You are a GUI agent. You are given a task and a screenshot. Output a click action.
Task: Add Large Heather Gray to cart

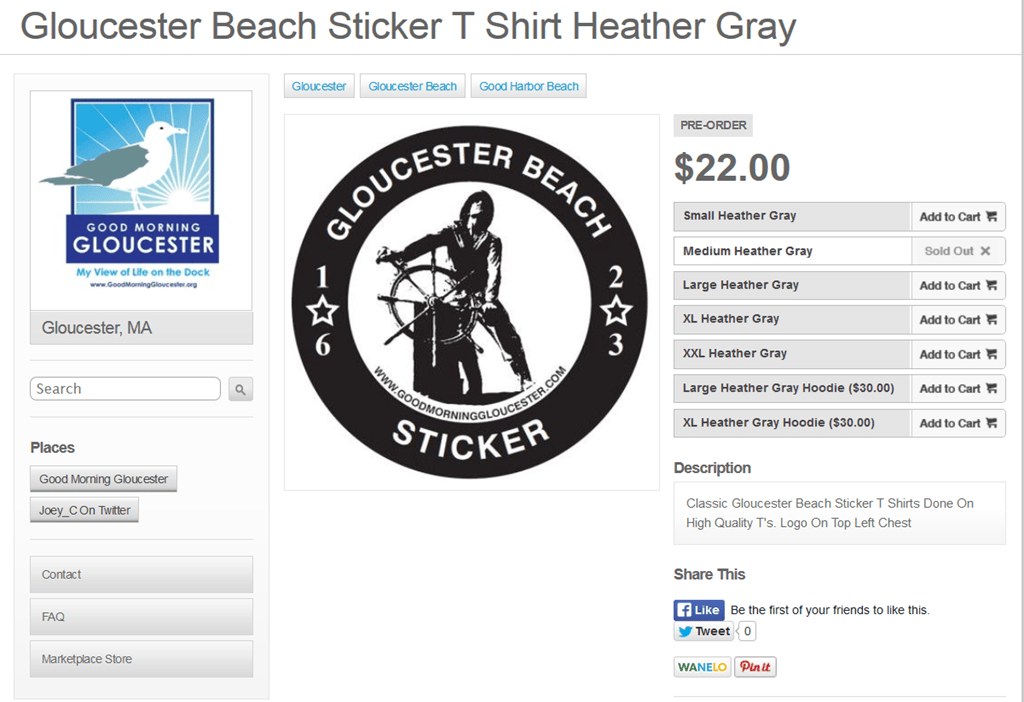958,285
